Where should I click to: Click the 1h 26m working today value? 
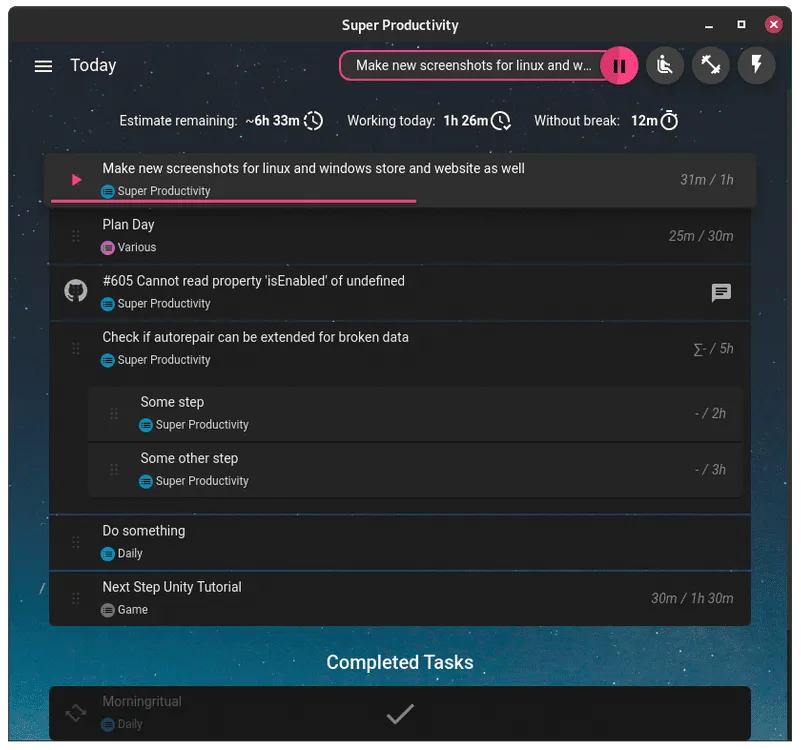pos(465,121)
